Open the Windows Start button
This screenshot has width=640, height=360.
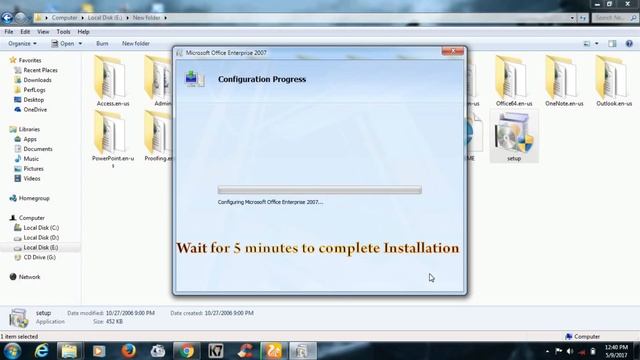[12, 351]
